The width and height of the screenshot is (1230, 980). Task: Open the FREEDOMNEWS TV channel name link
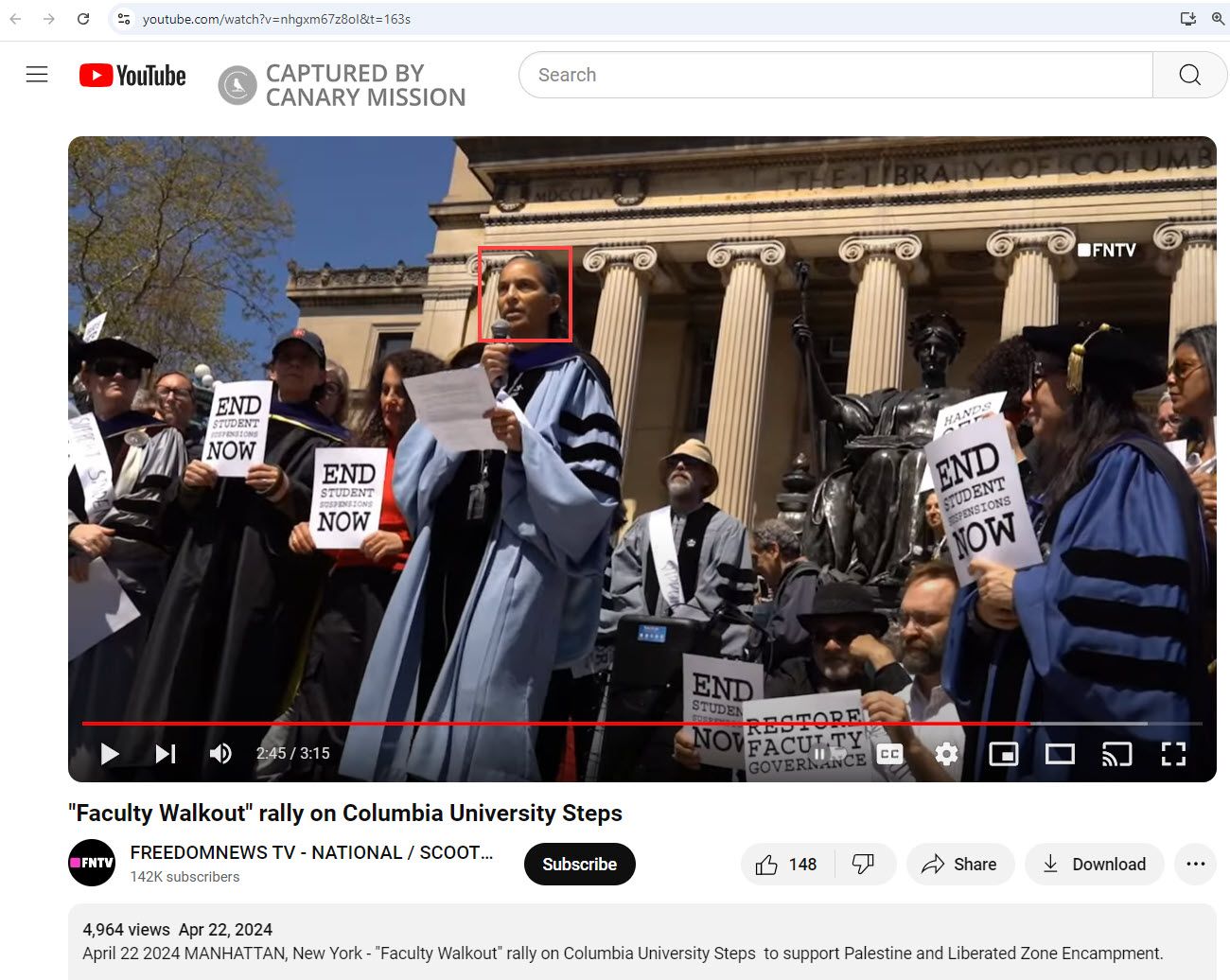point(311,853)
